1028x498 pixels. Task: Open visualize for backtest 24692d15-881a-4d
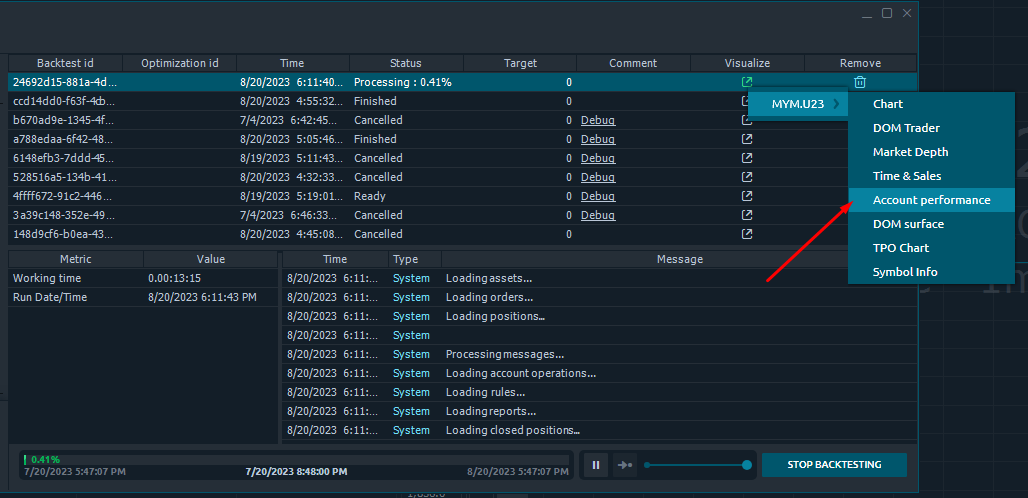(x=747, y=82)
